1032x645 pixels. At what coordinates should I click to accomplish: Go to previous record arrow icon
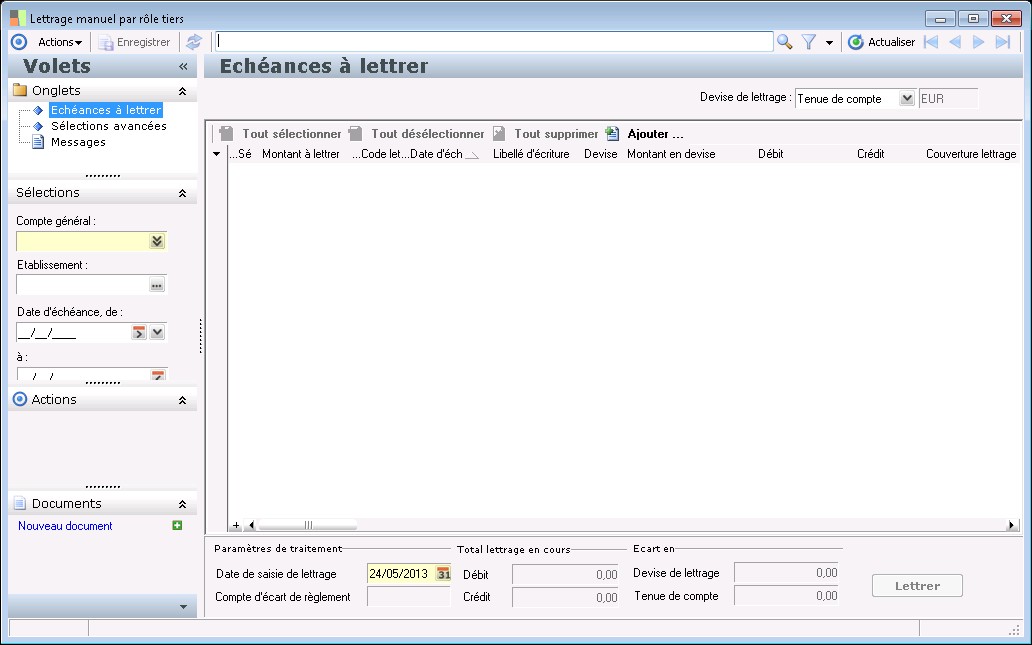click(x=955, y=42)
